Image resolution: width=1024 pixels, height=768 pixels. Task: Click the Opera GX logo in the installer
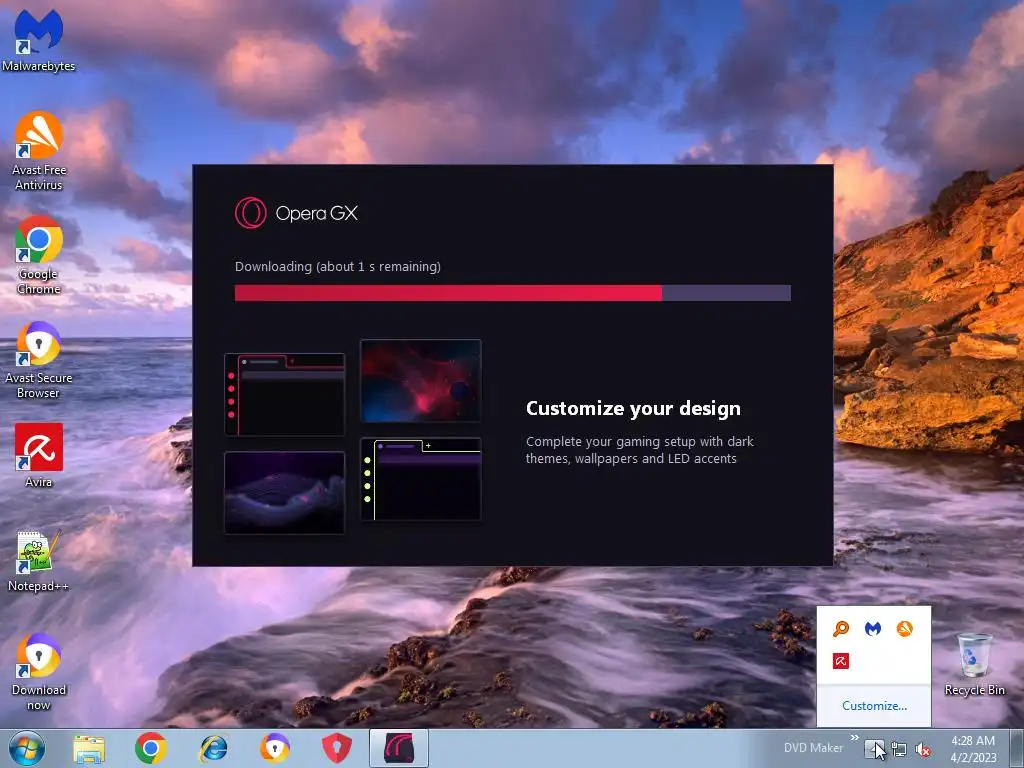click(296, 213)
